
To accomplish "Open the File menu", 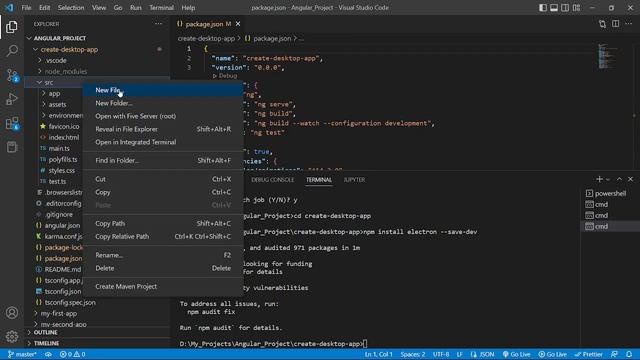I will 27,8.
